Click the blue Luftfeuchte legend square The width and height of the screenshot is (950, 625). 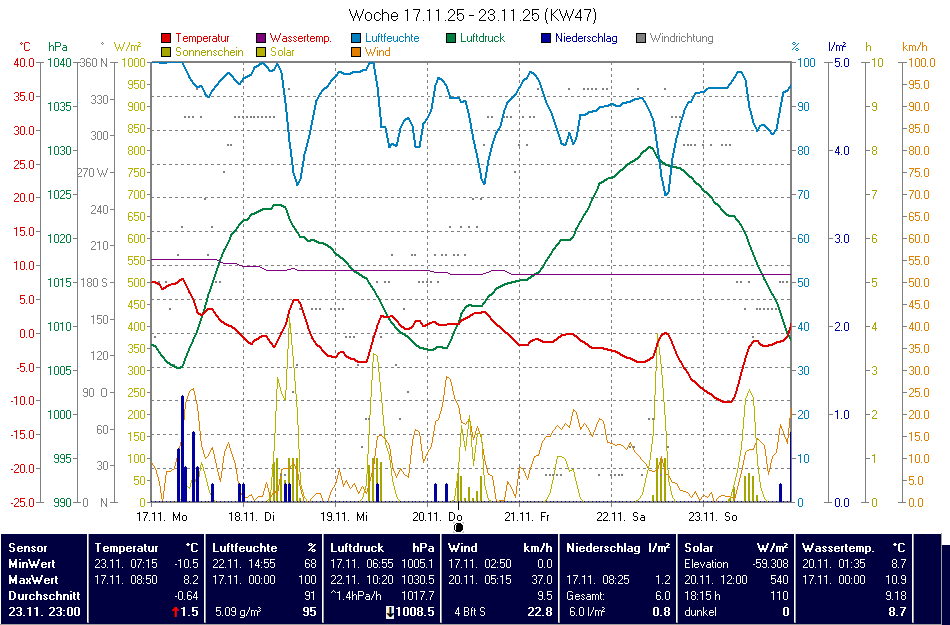tap(357, 38)
